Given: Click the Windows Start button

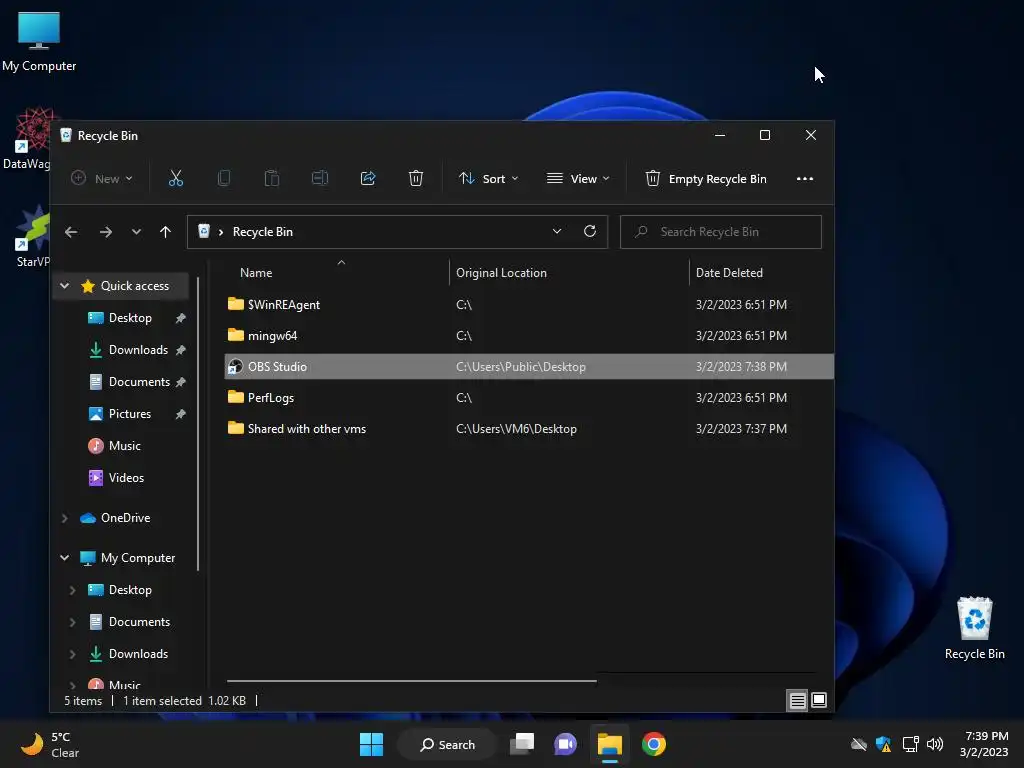Looking at the screenshot, I should tap(372, 744).
